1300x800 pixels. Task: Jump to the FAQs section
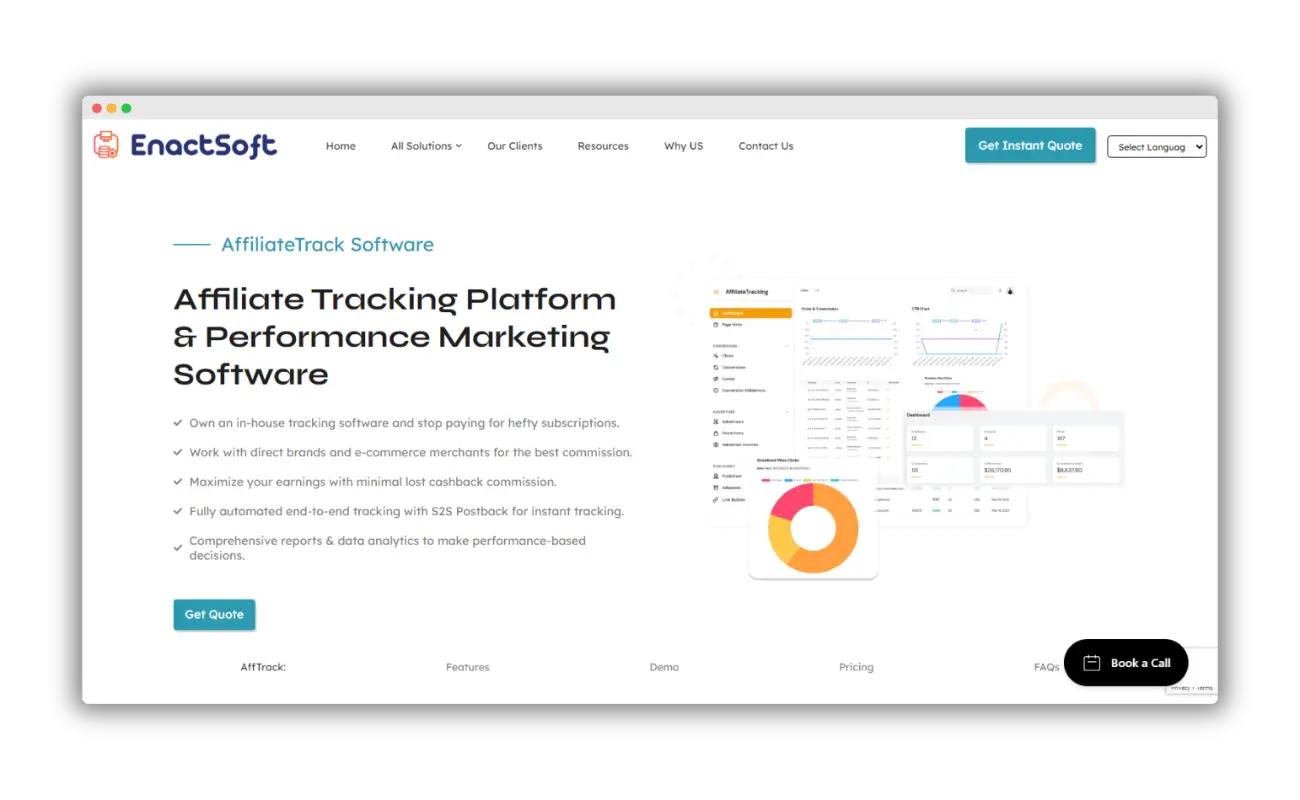click(1046, 667)
